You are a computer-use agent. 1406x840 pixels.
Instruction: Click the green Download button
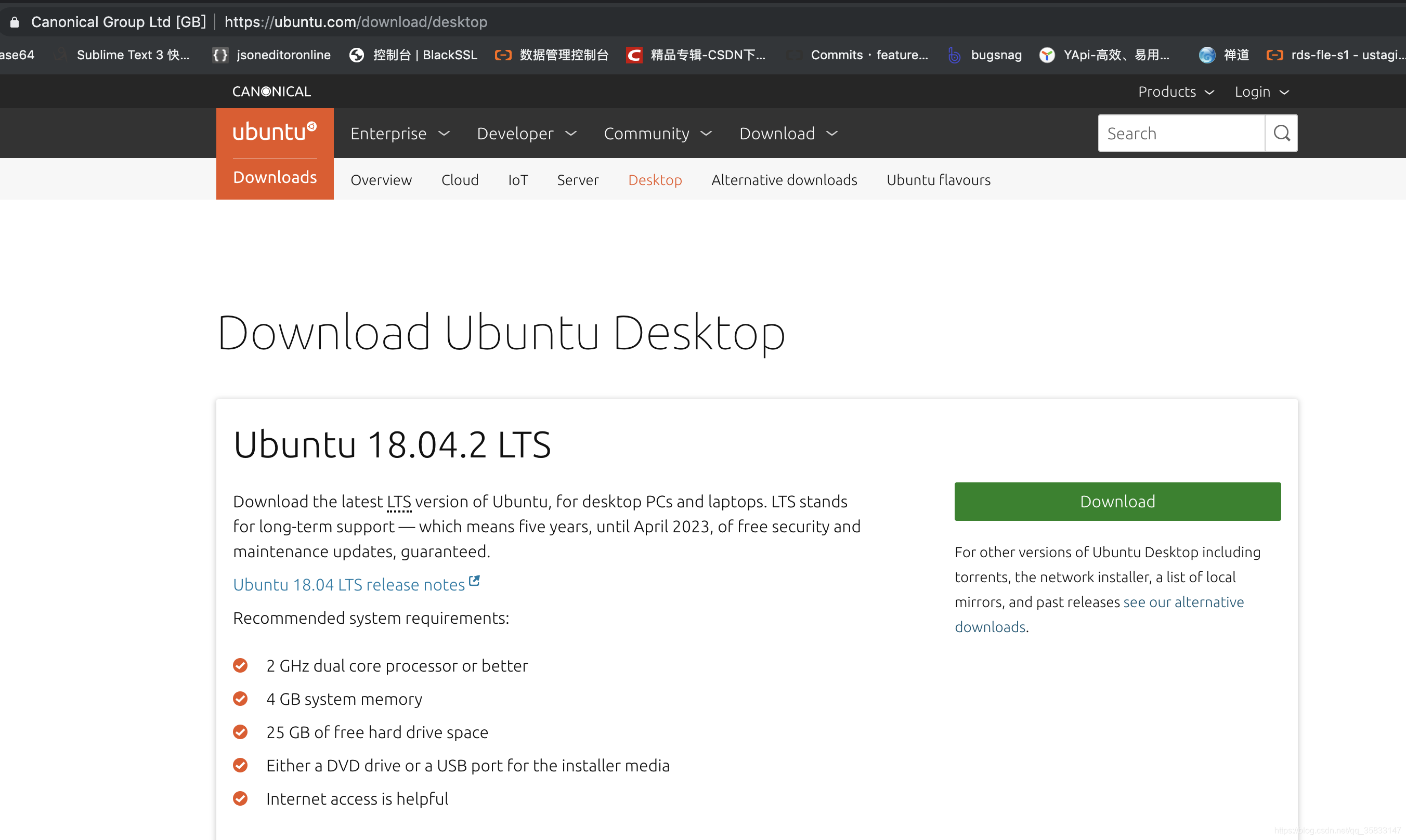1117,502
